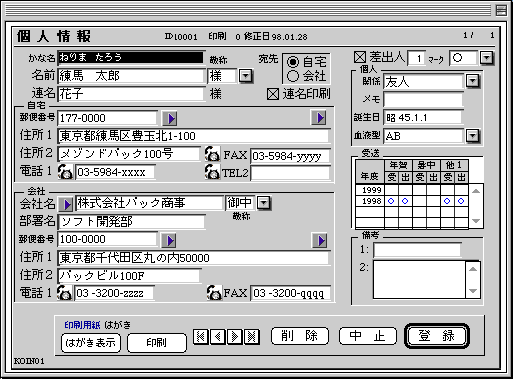
Task: Click the 名前 field 練馬 太郎
Action: [131, 76]
